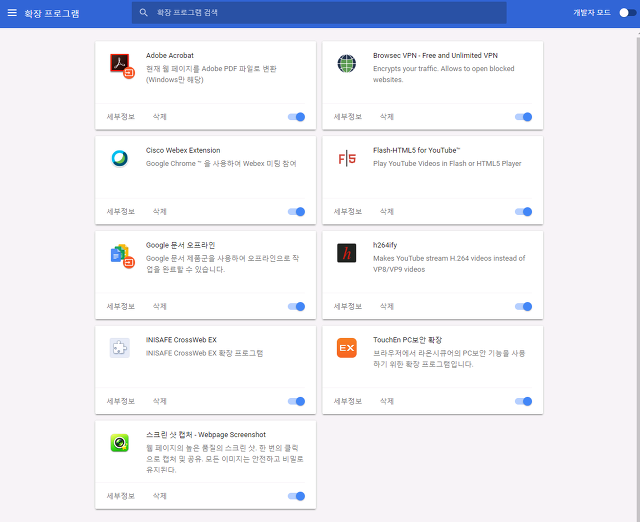The width and height of the screenshot is (640, 522).
Task: Click TouchEn PC보안 확장 title text
Action: click(407, 340)
